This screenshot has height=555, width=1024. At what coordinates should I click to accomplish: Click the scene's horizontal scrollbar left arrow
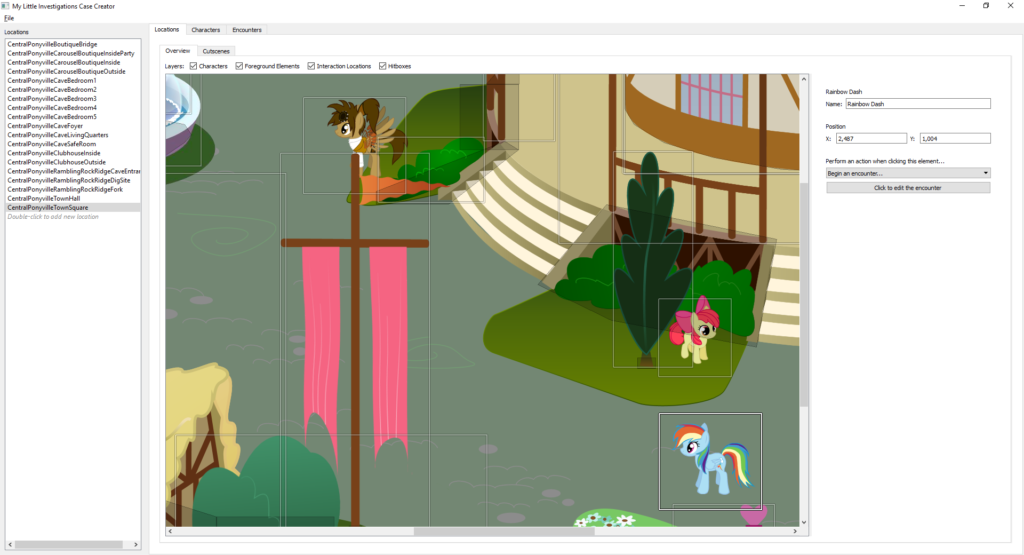coord(170,531)
